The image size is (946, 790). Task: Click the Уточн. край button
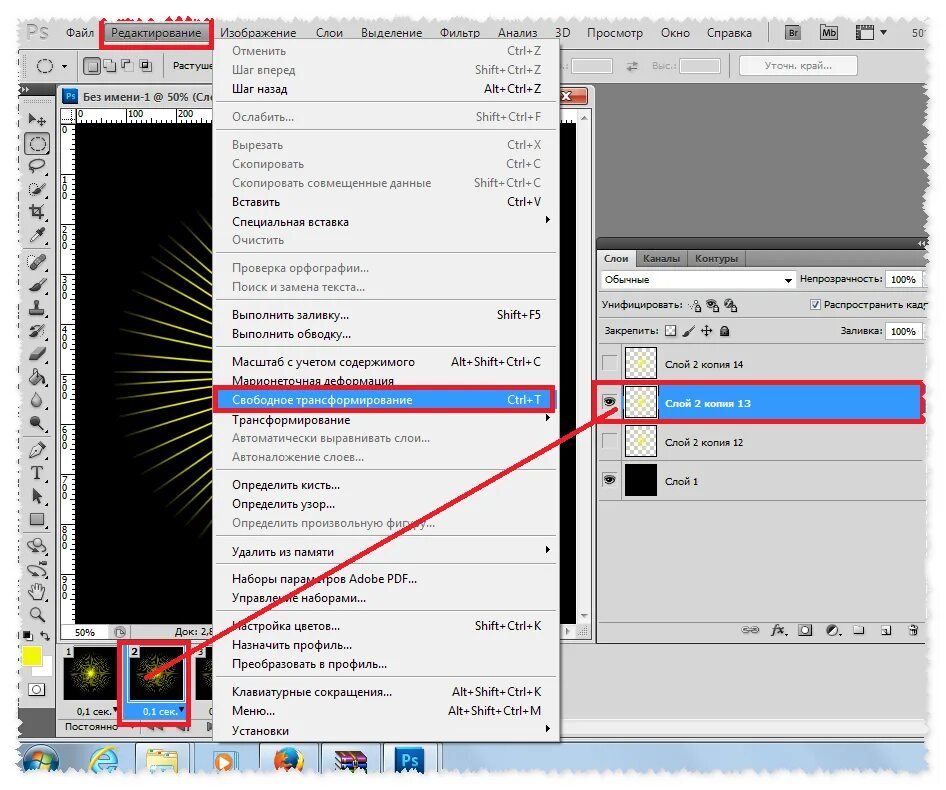pyautogui.click(x=798, y=66)
